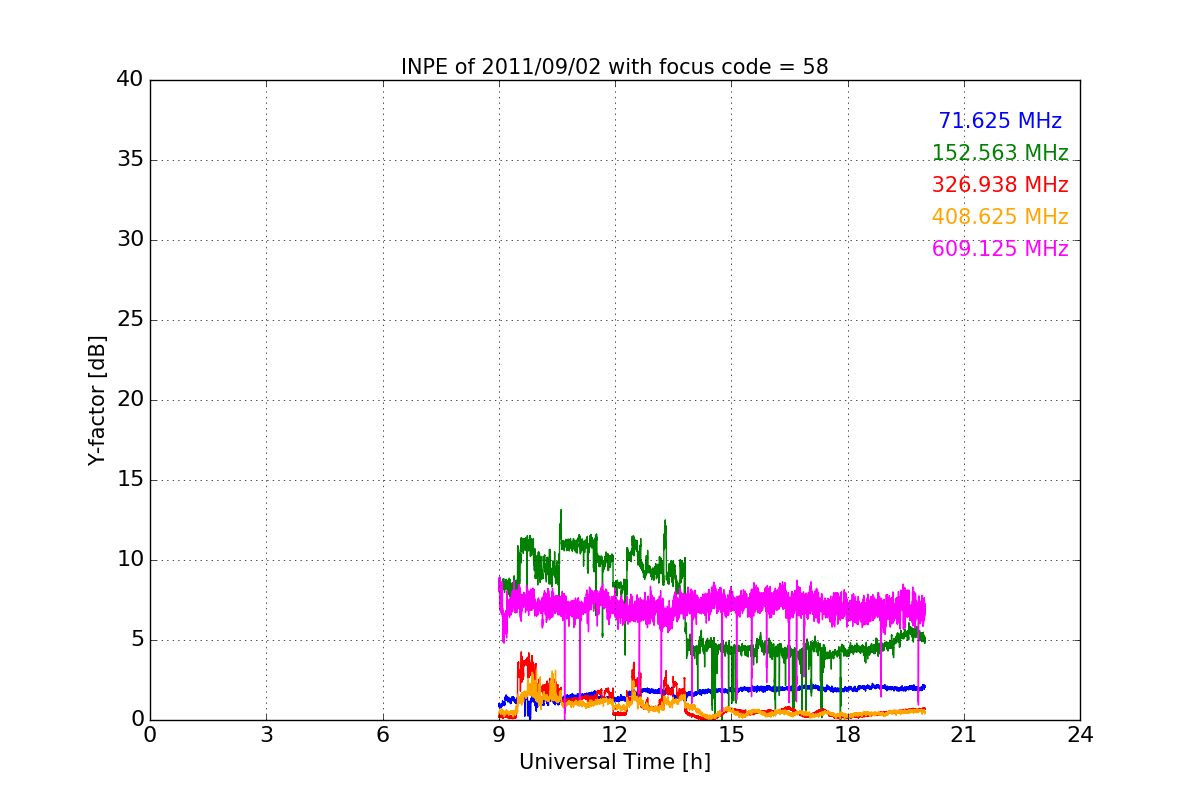The width and height of the screenshot is (1200, 800).
Task: Click the x-axis tick label 15
Action: pyautogui.click(x=731, y=735)
